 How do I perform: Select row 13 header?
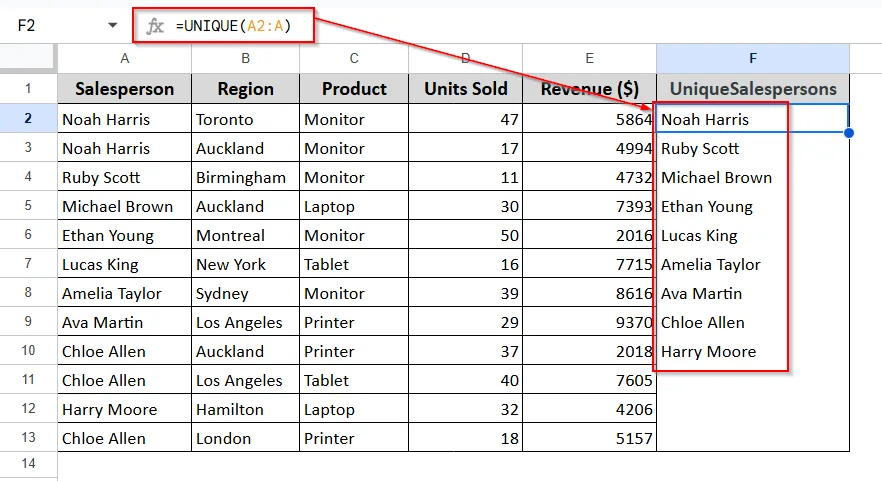pos(28,437)
